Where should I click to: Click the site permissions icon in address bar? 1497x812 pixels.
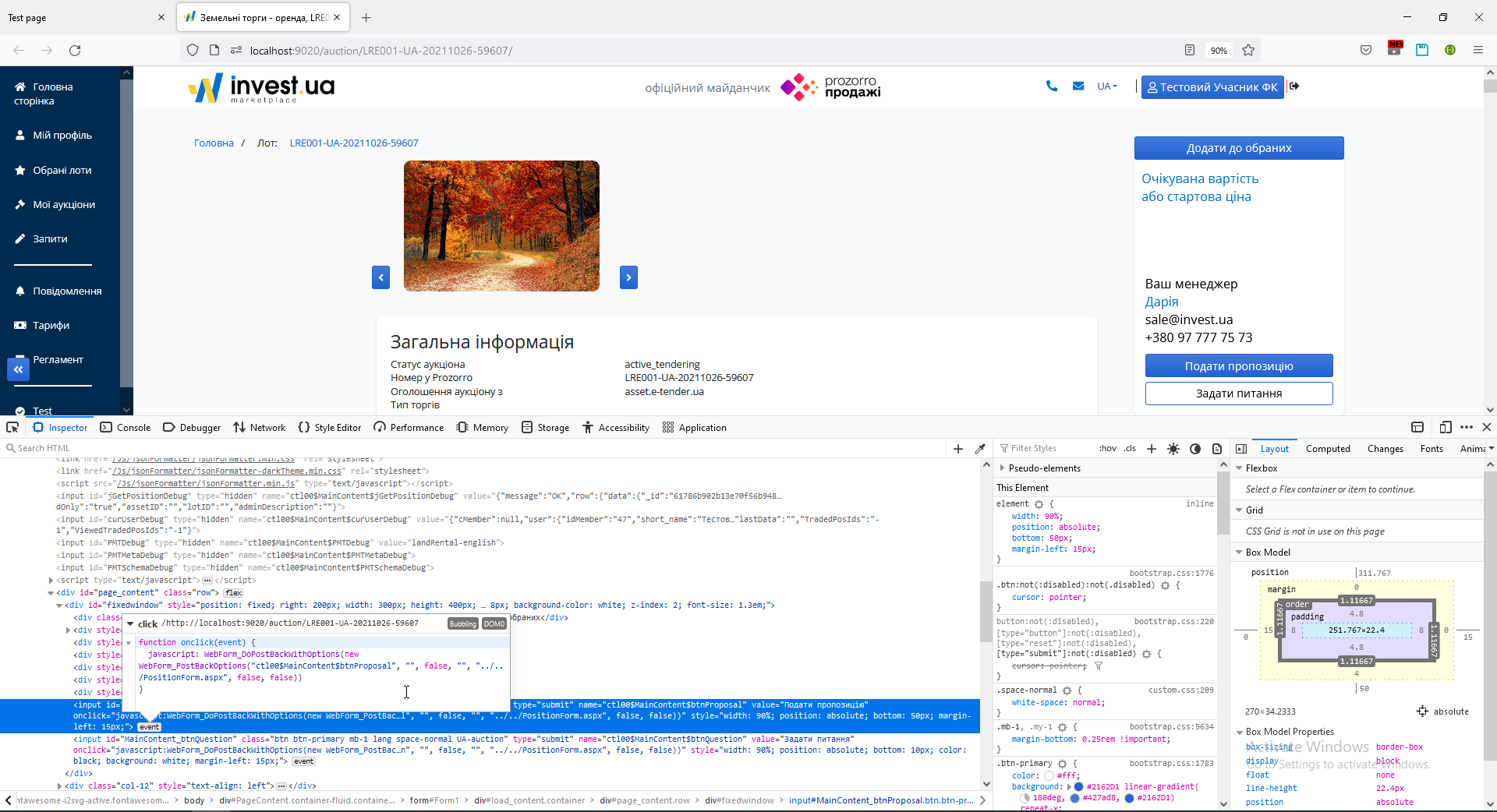pos(236,51)
